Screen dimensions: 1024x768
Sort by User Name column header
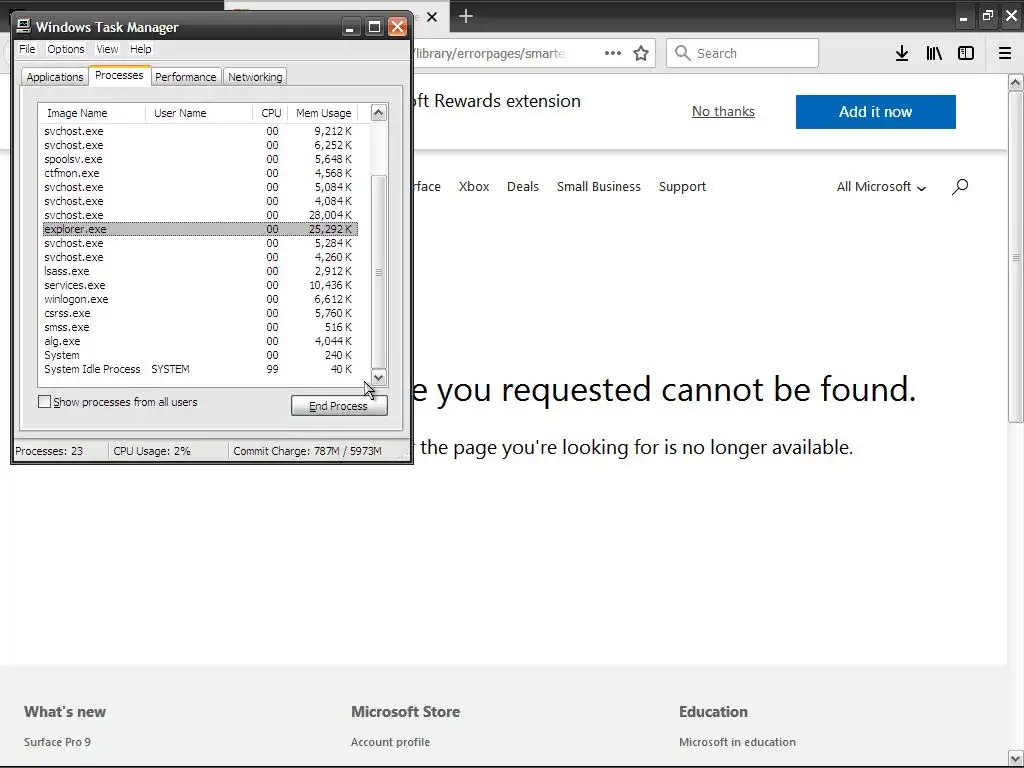tap(199, 113)
